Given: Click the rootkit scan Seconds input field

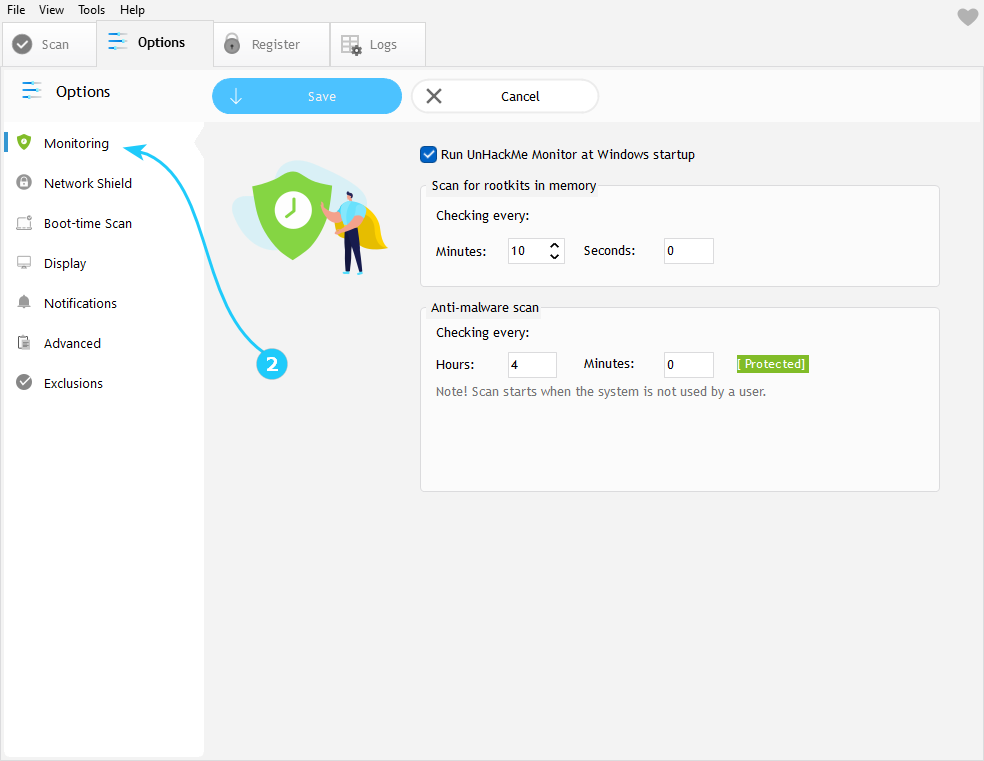Looking at the screenshot, I should pos(688,251).
